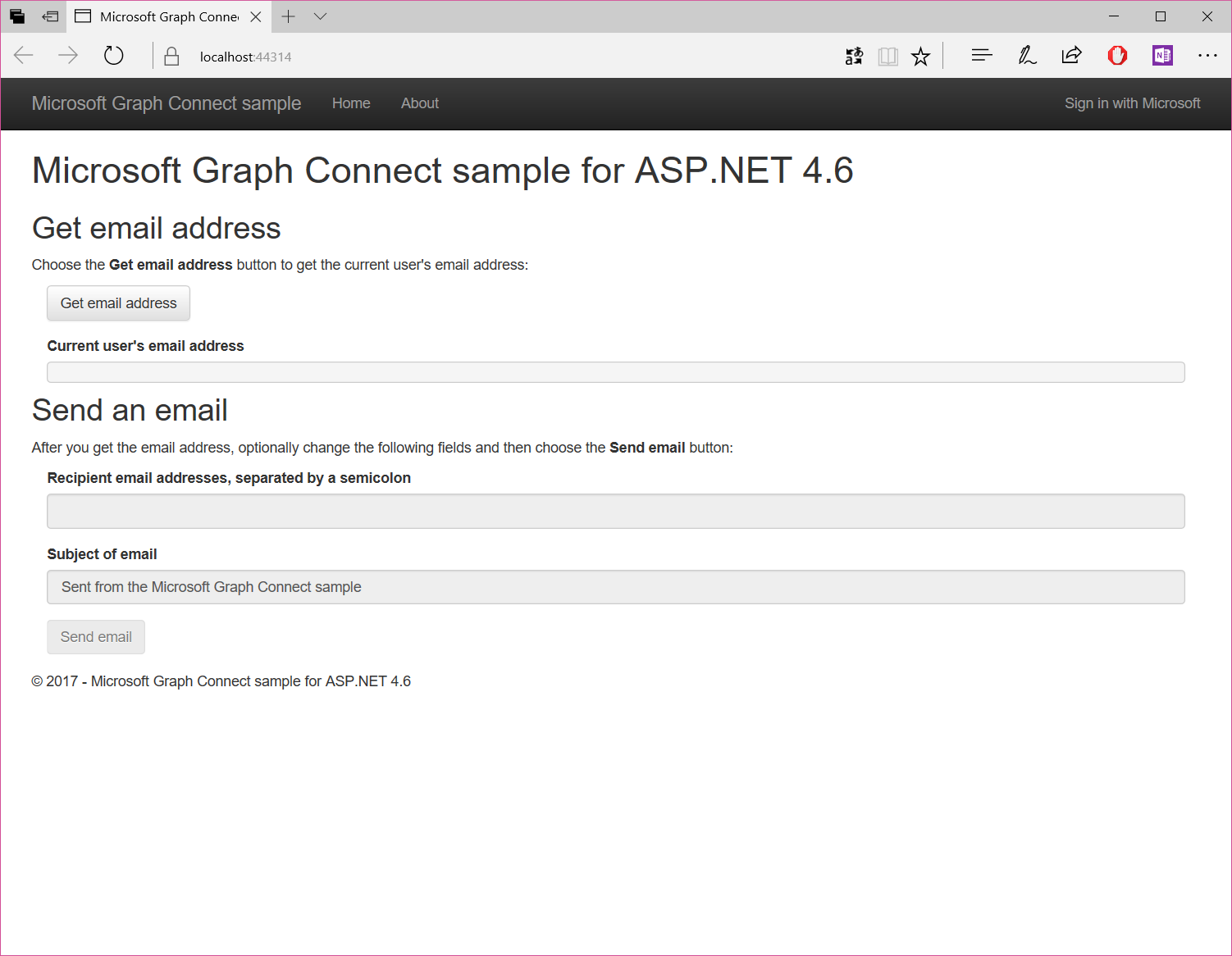Open the Settings and more menu
Viewport: 1232px width, 956px height.
[x=1207, y=56]
